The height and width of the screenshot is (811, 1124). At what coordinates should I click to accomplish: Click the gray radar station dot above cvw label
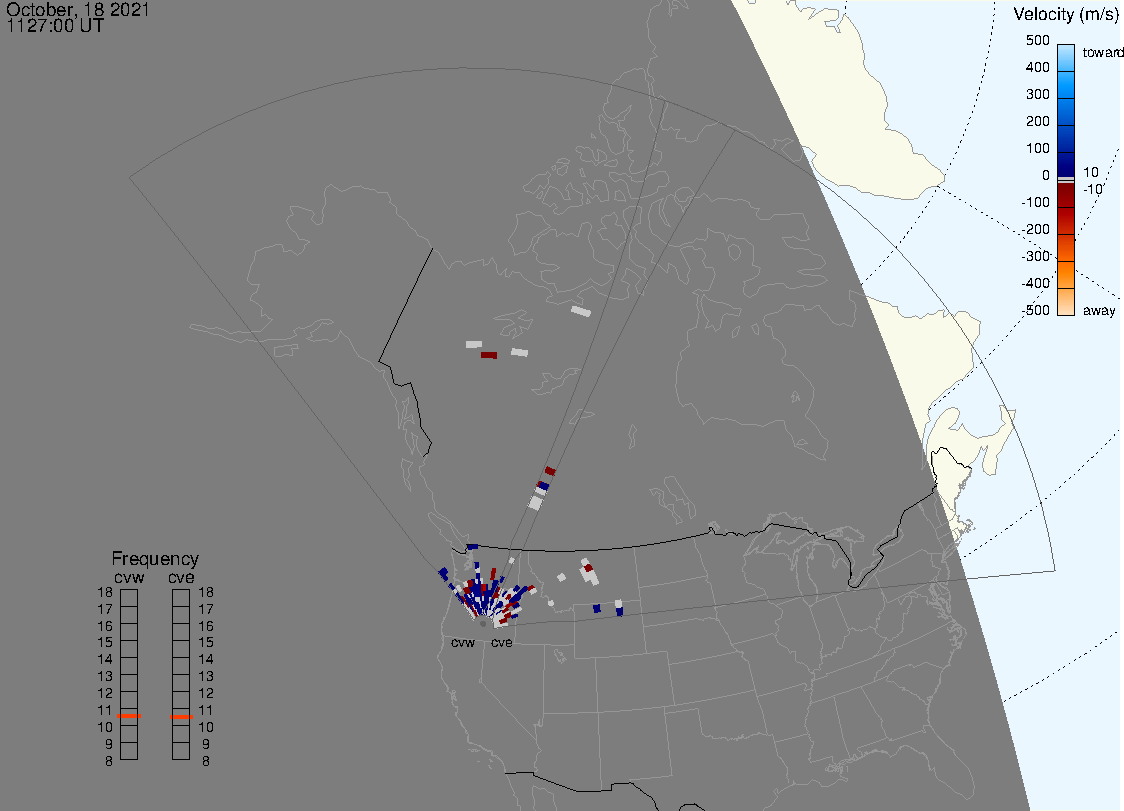click(x=483, y=625)
